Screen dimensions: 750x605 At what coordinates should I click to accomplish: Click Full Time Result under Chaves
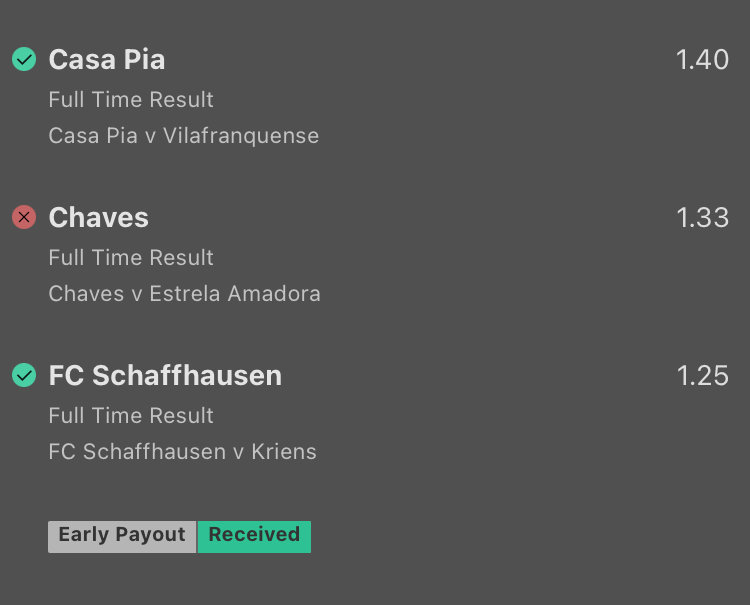131,258
